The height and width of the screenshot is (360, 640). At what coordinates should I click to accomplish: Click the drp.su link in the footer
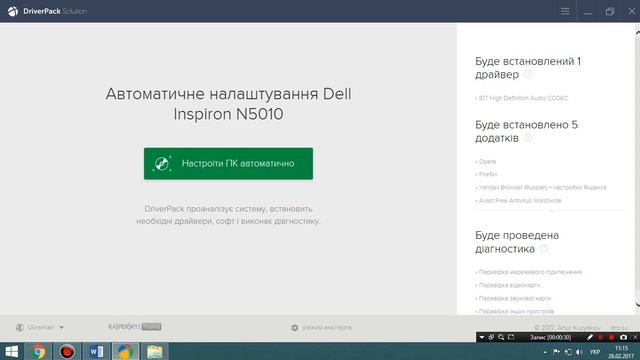[x=619, y=328]
